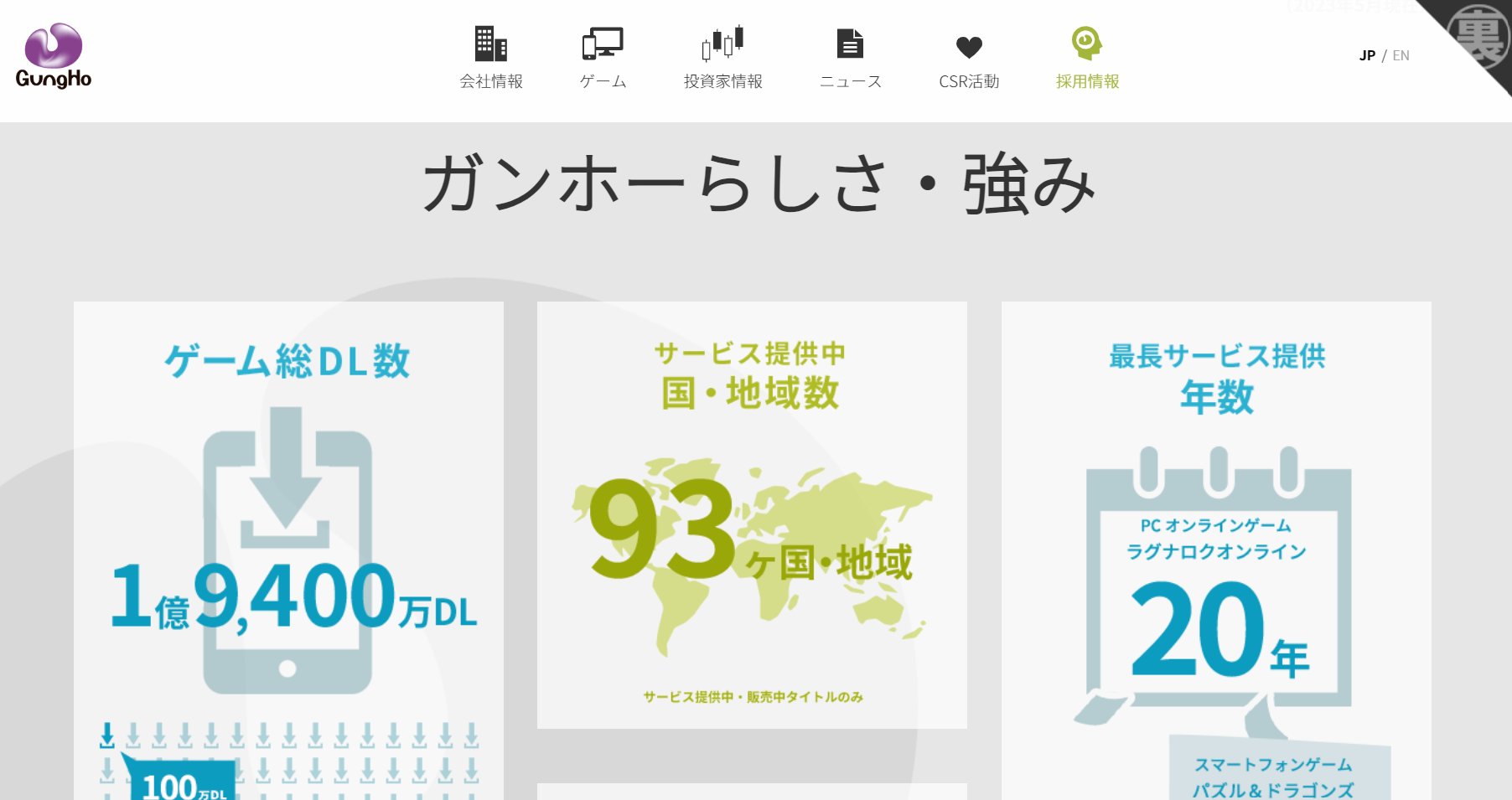The image size is (1512, 800).
Task: Click the サービス提供中・販売中タイトルのみ note
Action: point(753,697)
